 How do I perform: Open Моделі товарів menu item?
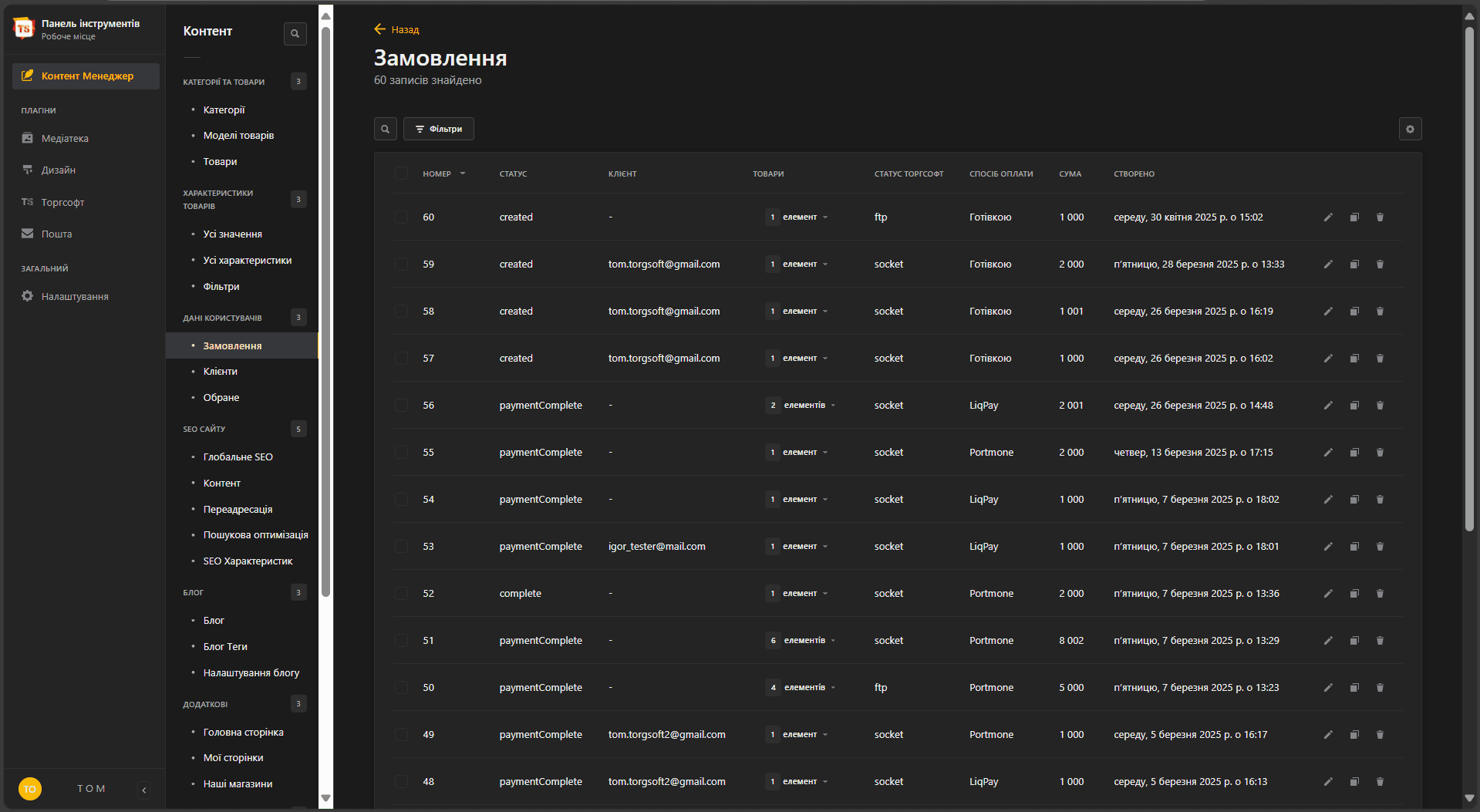(x=238, y=136)
